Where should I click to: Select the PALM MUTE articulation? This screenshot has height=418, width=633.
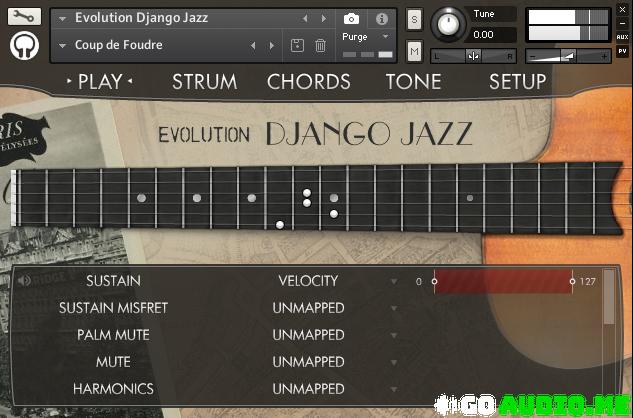113,335
